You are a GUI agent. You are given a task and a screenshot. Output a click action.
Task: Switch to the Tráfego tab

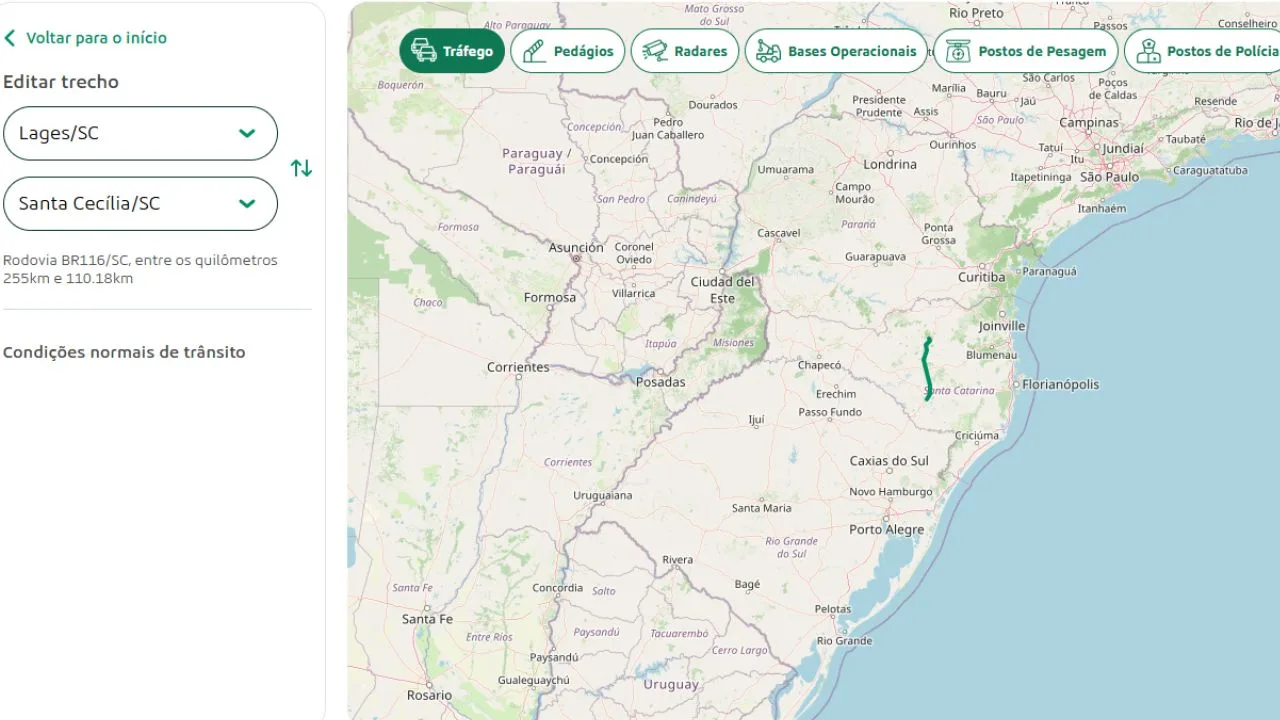point(451,50)
